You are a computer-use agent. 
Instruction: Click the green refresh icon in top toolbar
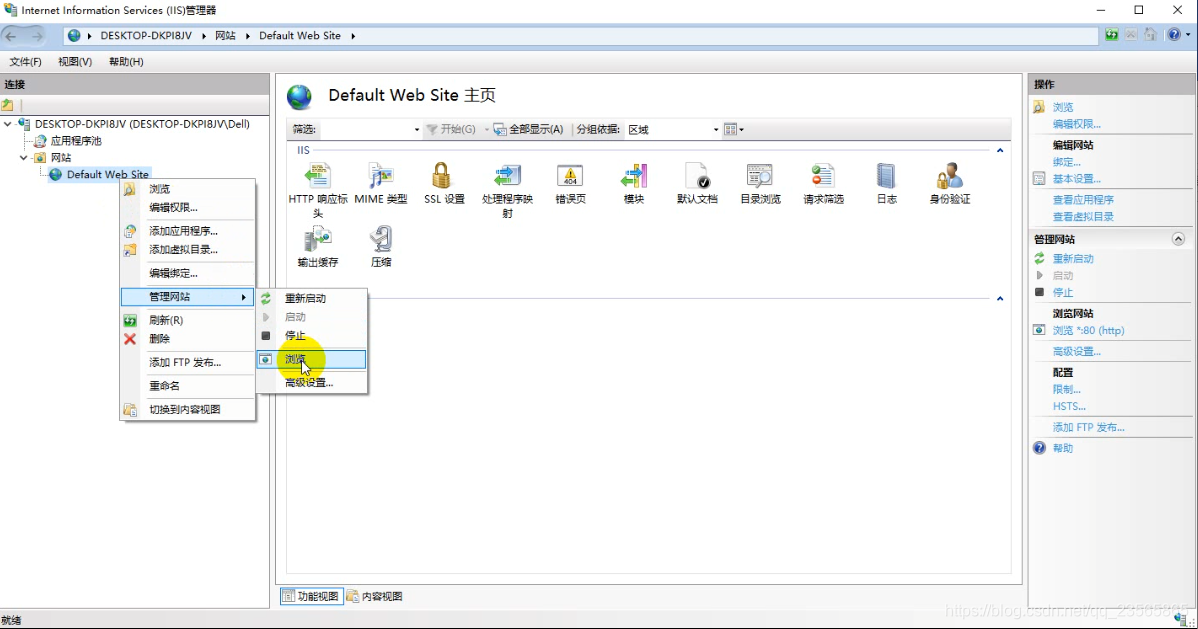pos(1112,35)
